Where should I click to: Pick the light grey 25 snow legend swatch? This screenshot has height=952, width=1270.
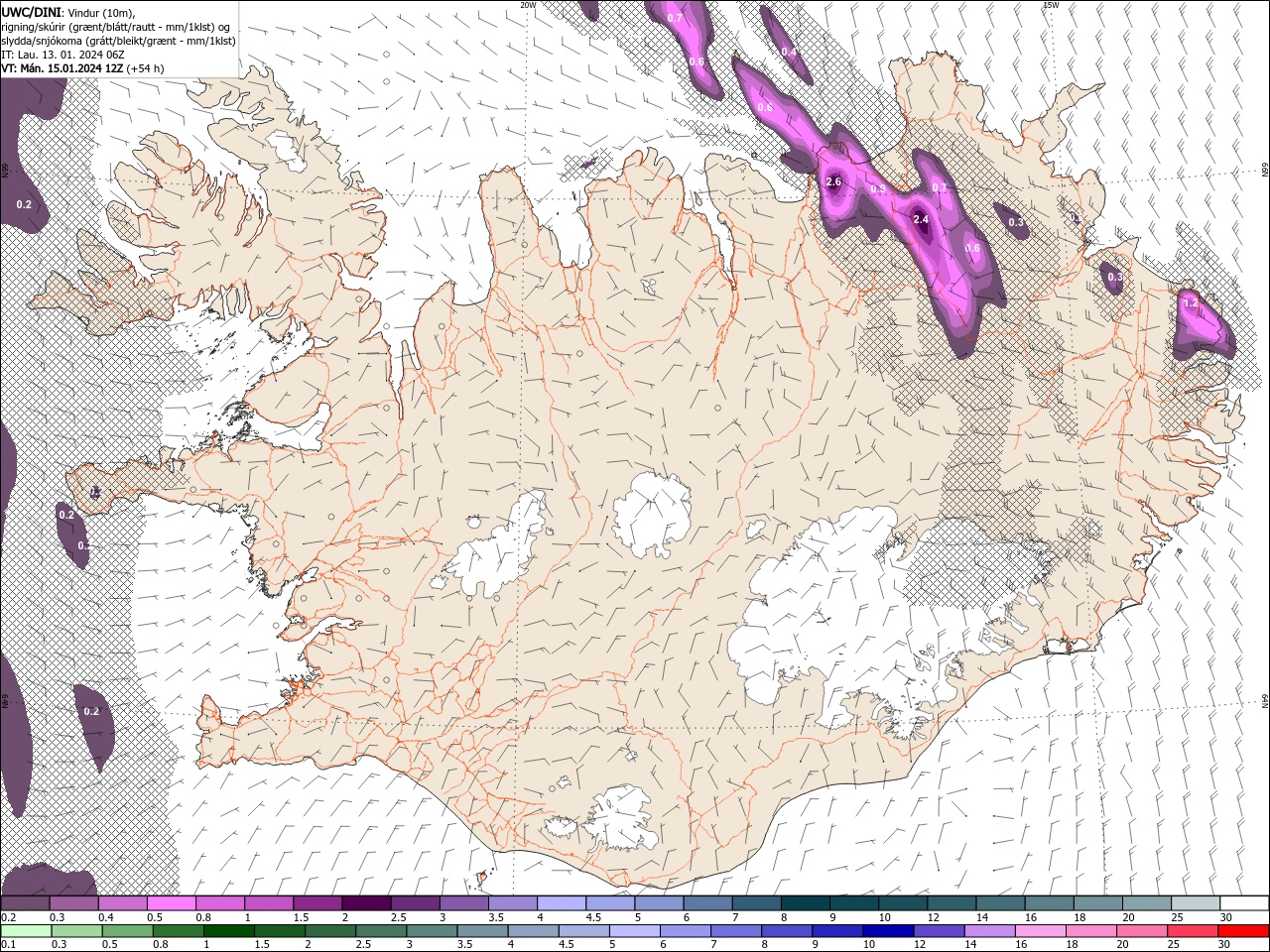point(1197,903)
